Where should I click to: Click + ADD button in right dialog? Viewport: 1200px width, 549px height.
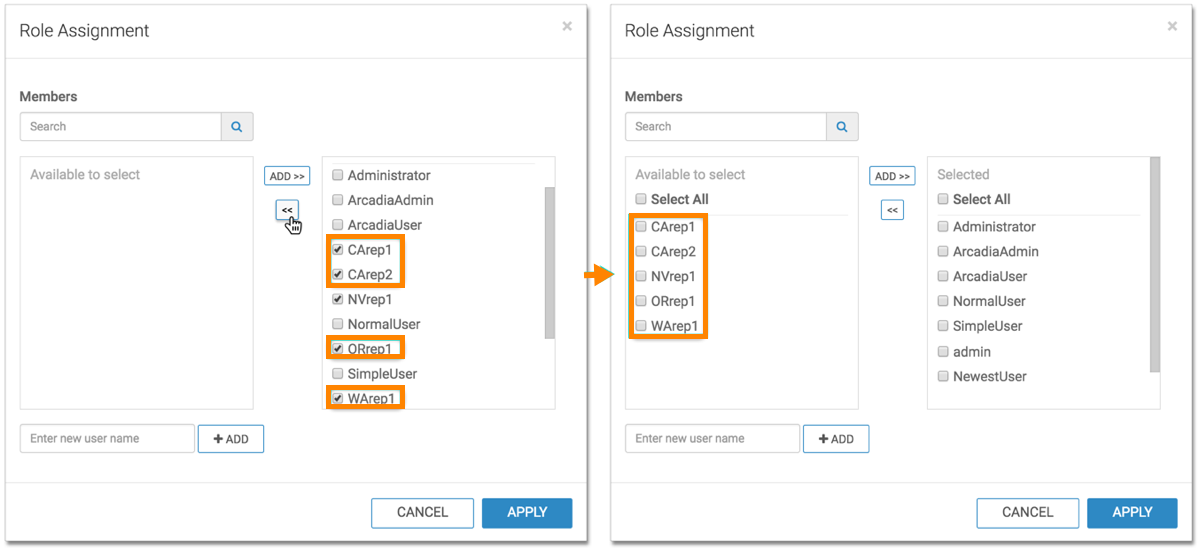tap(836, 439)
